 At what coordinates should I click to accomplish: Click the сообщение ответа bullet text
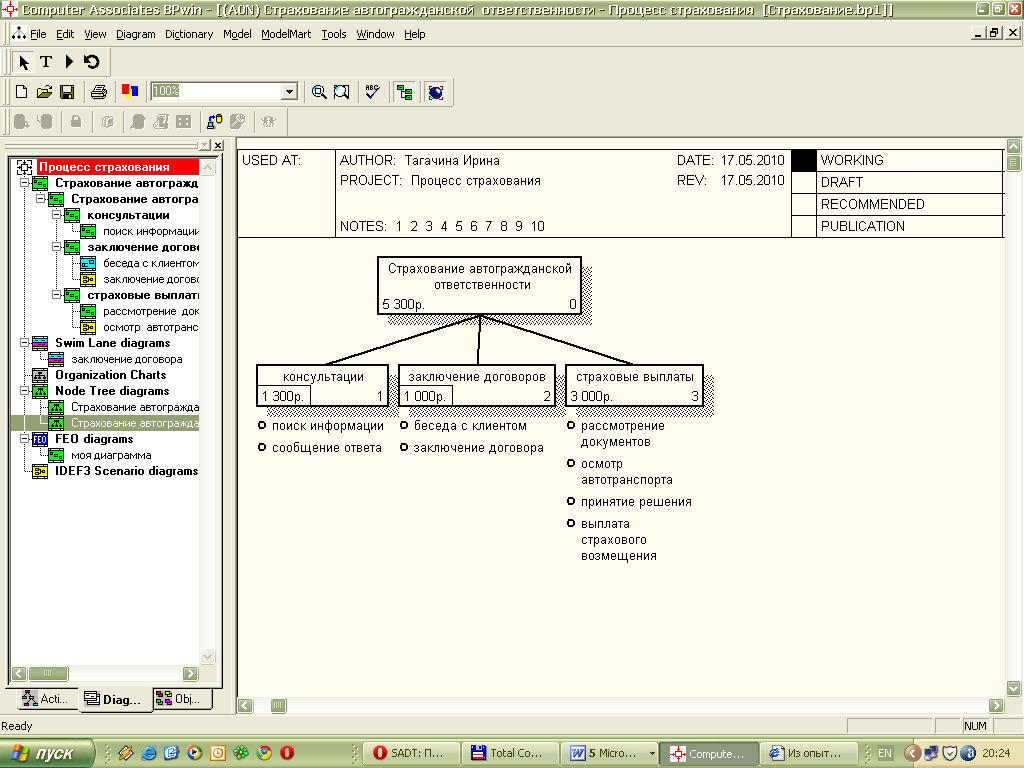[327, 447]
